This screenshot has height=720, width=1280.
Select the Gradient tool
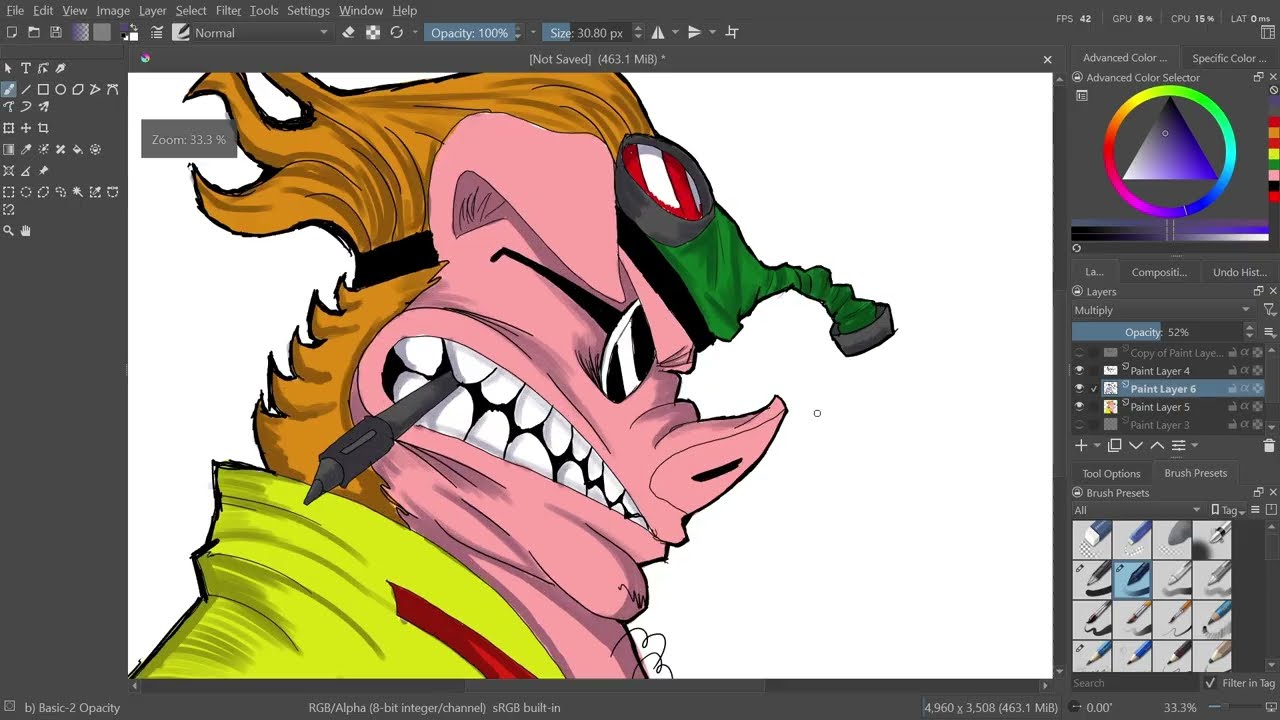coord(9,149)
